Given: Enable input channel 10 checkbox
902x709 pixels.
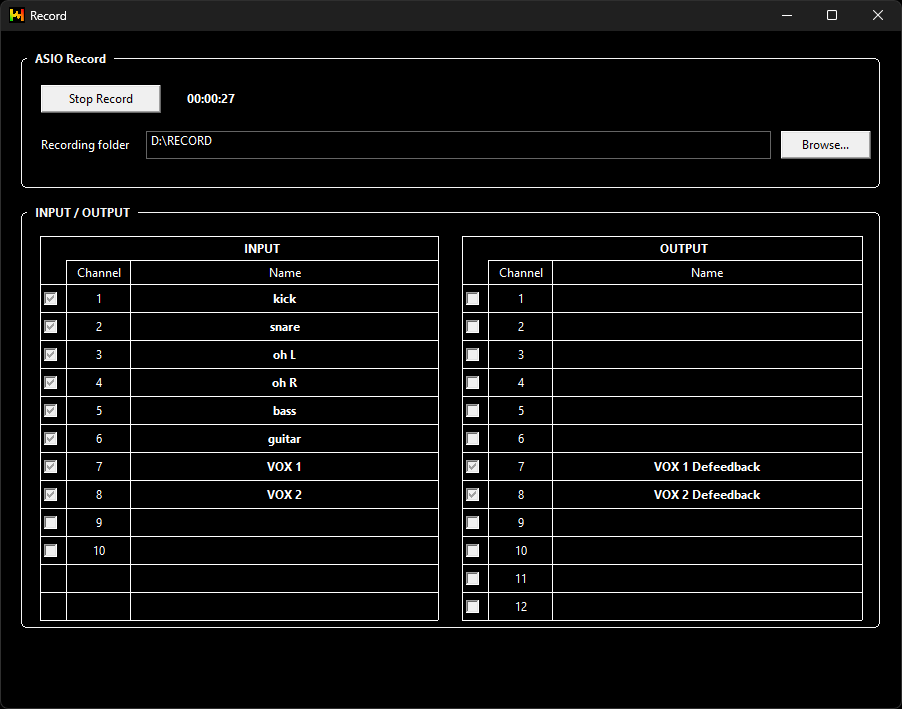Looking at the screenshot, I should pyautogui.click(x=51, y=551).
